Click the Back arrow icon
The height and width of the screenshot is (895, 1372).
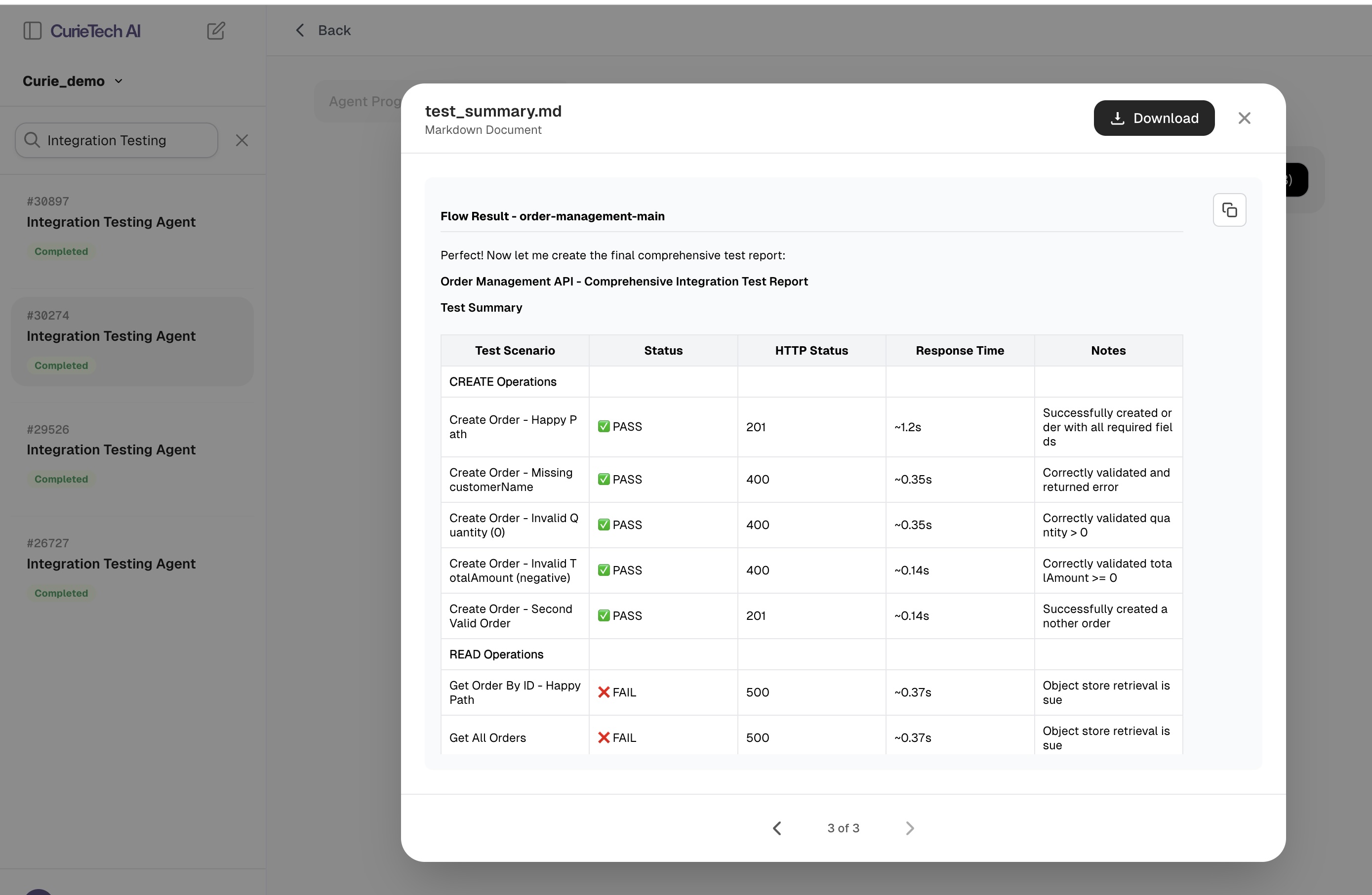tap(300, 31)
